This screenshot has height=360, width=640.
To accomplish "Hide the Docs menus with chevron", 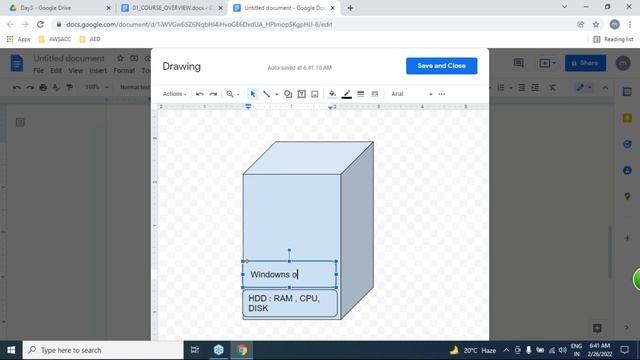I will click(605, 87).
